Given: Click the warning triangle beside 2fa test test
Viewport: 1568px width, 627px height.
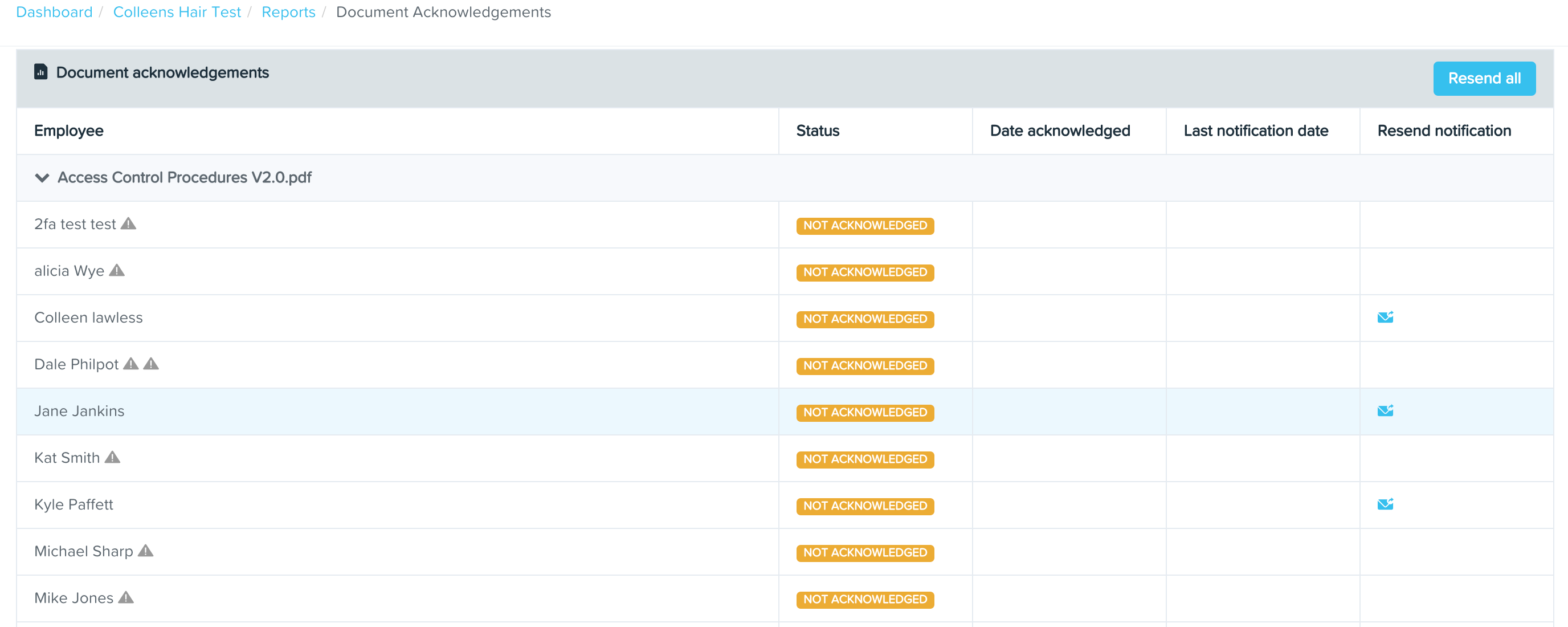Looking at the screenshot, I should (x=128, y=223).
